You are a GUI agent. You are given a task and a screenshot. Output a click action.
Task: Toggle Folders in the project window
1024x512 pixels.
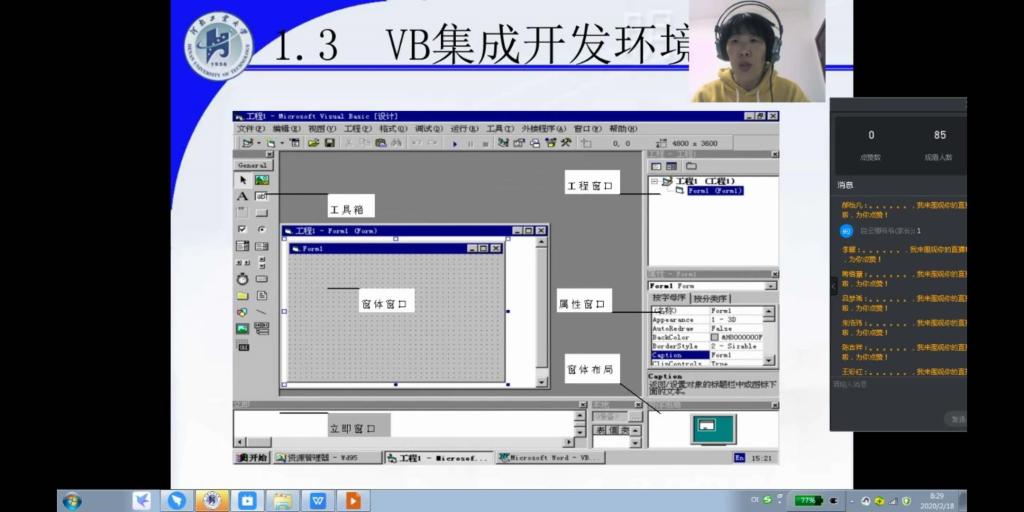691,167
